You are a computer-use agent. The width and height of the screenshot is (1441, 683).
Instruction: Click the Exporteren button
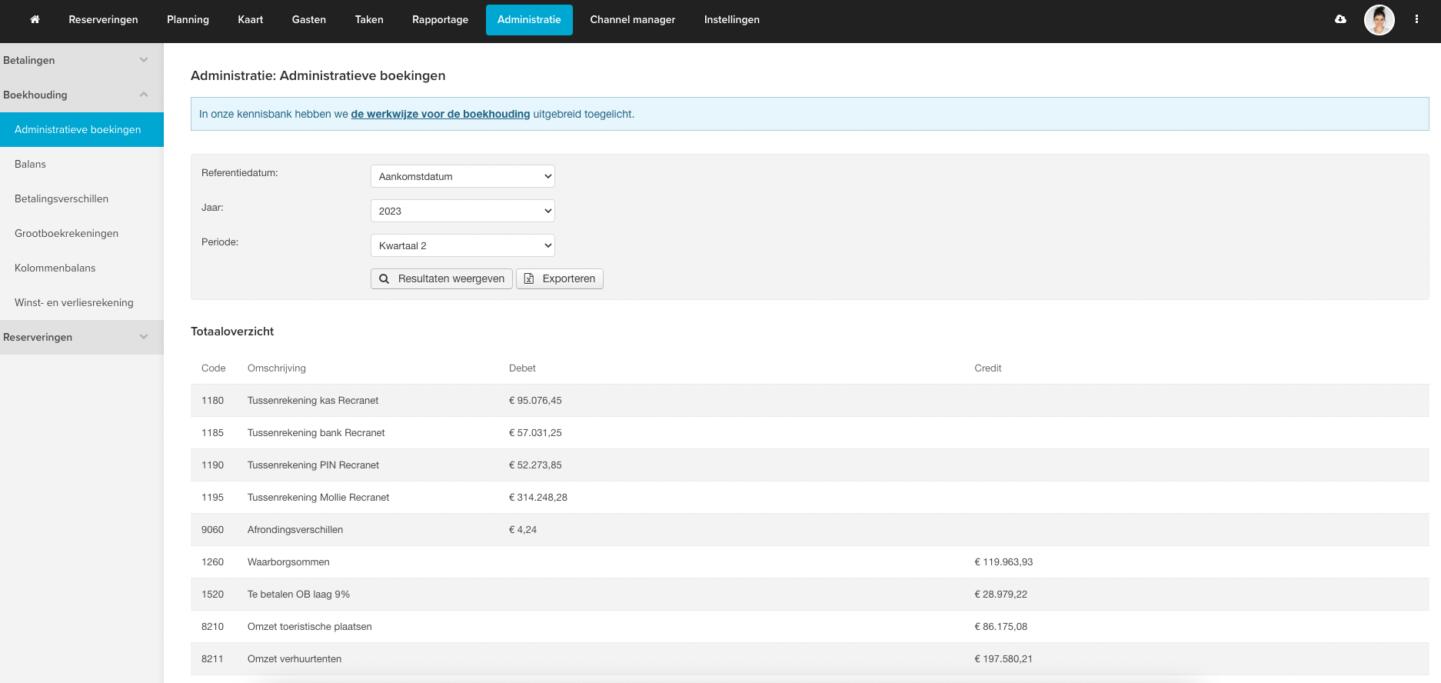tap(560, 279)
